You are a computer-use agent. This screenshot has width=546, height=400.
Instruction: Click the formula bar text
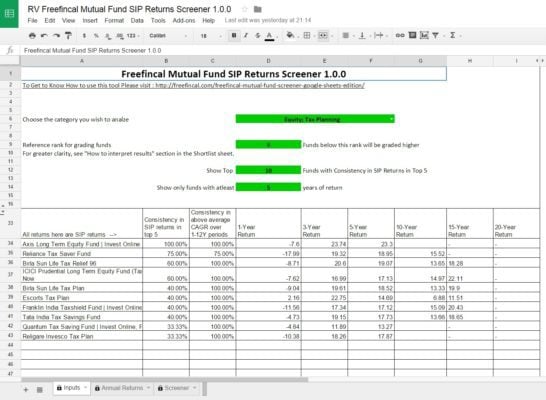click(x=92, y=50)
